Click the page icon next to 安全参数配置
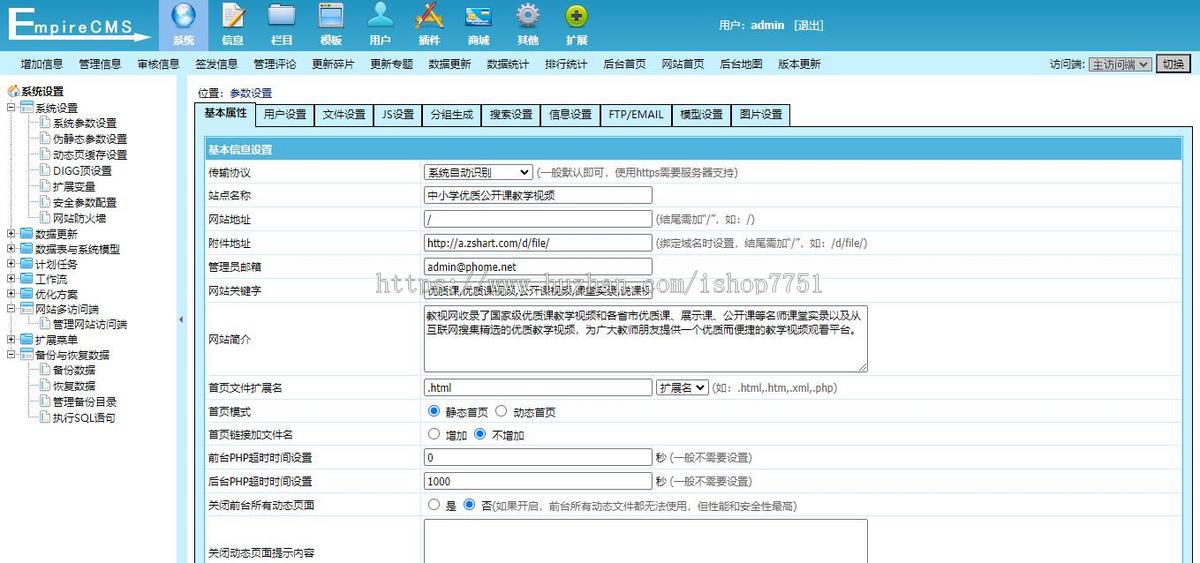This screenshot has width=1200, height=563. pyautogui.click(x=45, y=202)
